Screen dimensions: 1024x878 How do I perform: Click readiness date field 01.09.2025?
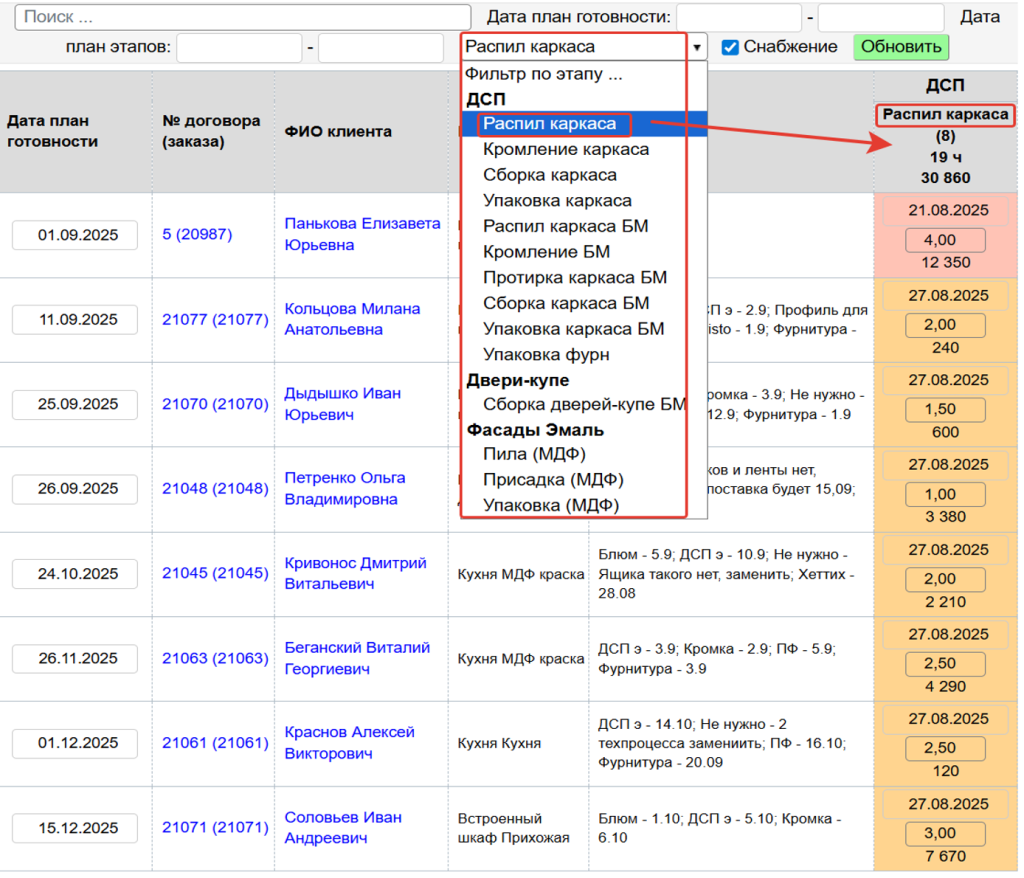(x=75, y=236)
